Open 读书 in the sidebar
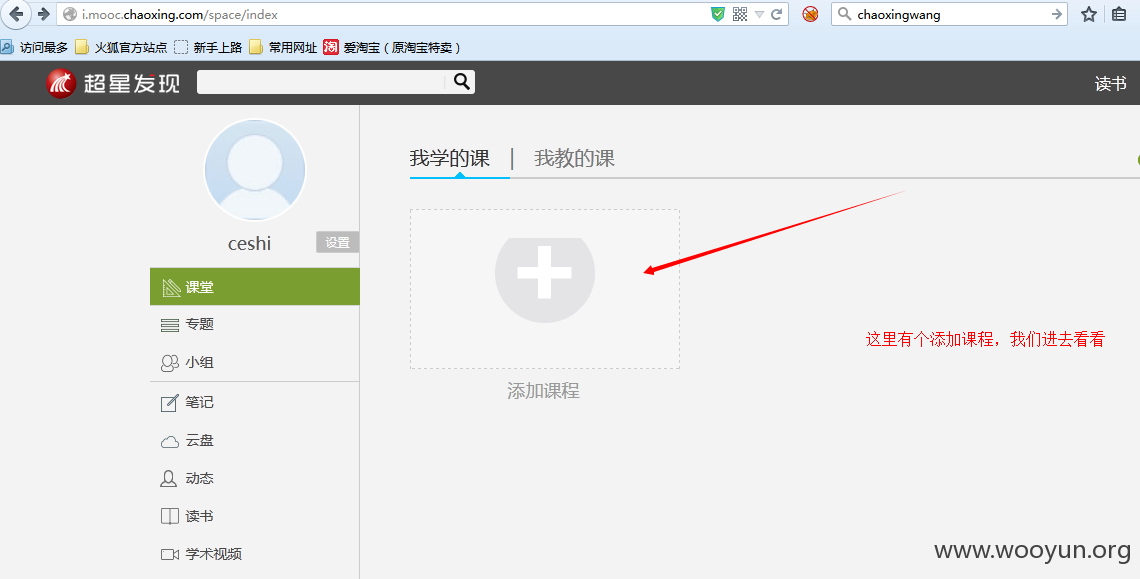 point(254,516)
